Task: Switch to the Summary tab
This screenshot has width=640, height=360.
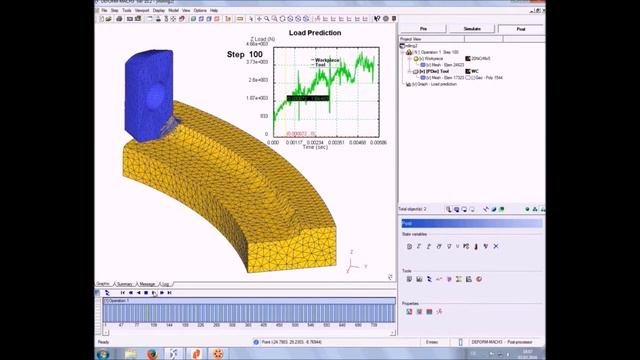Action: 124,284
